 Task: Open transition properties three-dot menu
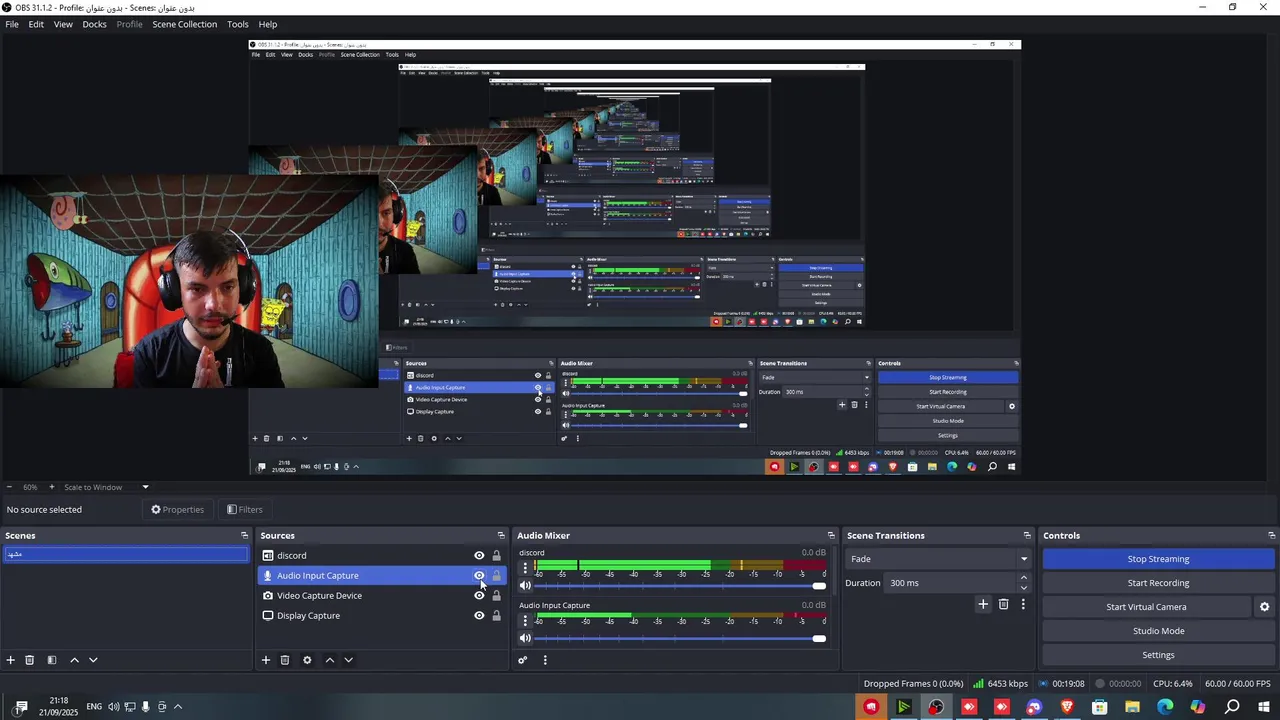[1023, 604]
